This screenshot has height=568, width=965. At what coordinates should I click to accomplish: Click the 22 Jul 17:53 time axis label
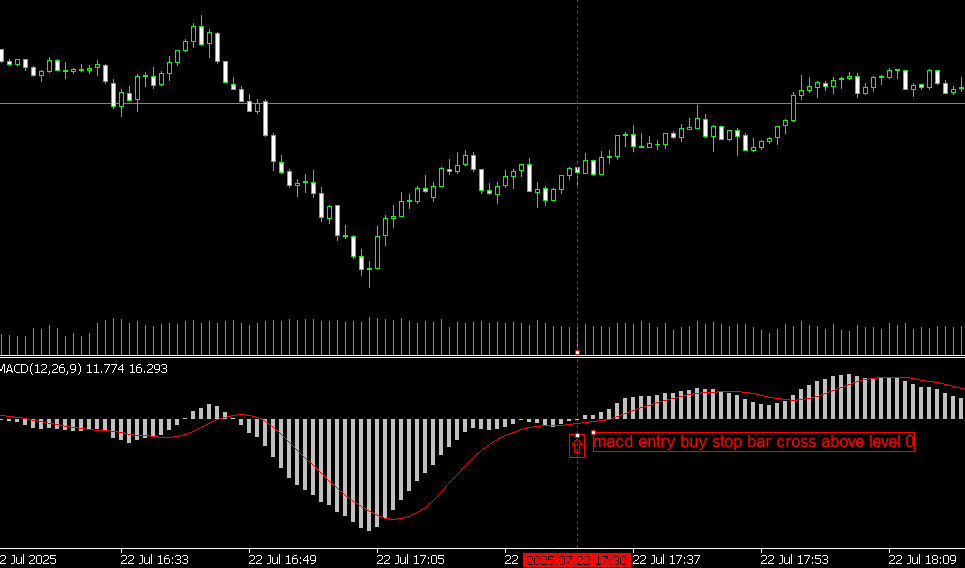coord(795,560)
